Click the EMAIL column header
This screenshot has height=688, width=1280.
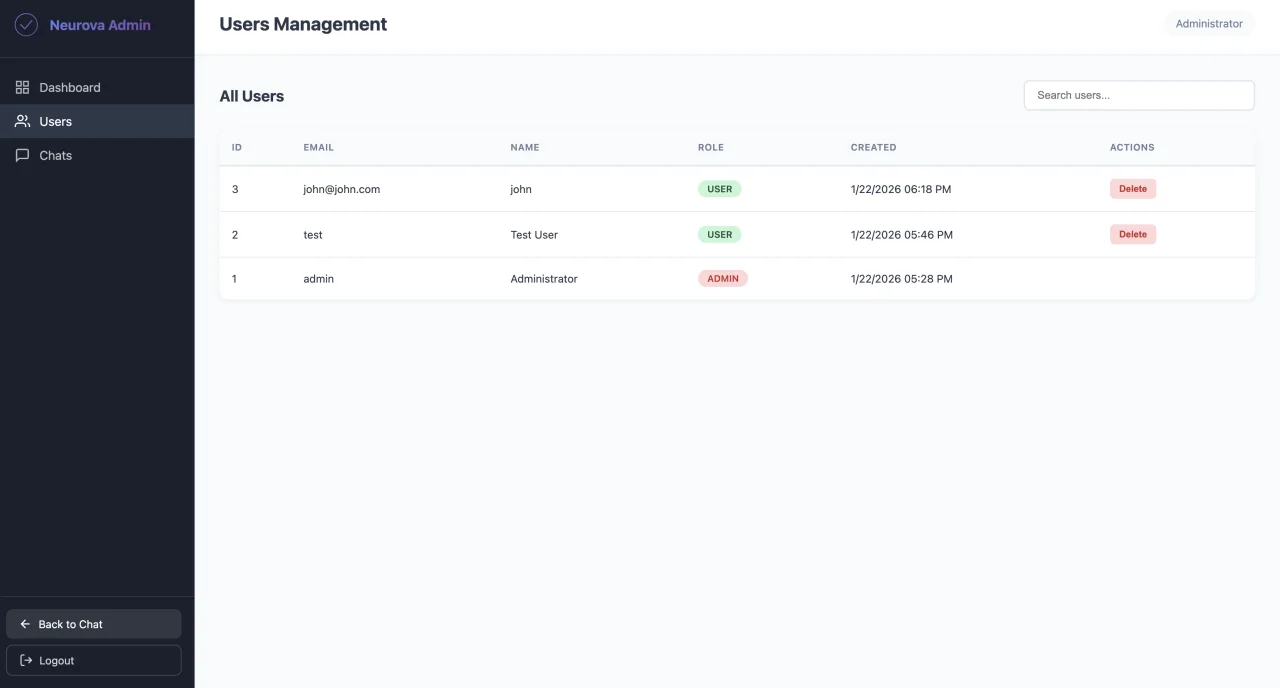point(319,147)
